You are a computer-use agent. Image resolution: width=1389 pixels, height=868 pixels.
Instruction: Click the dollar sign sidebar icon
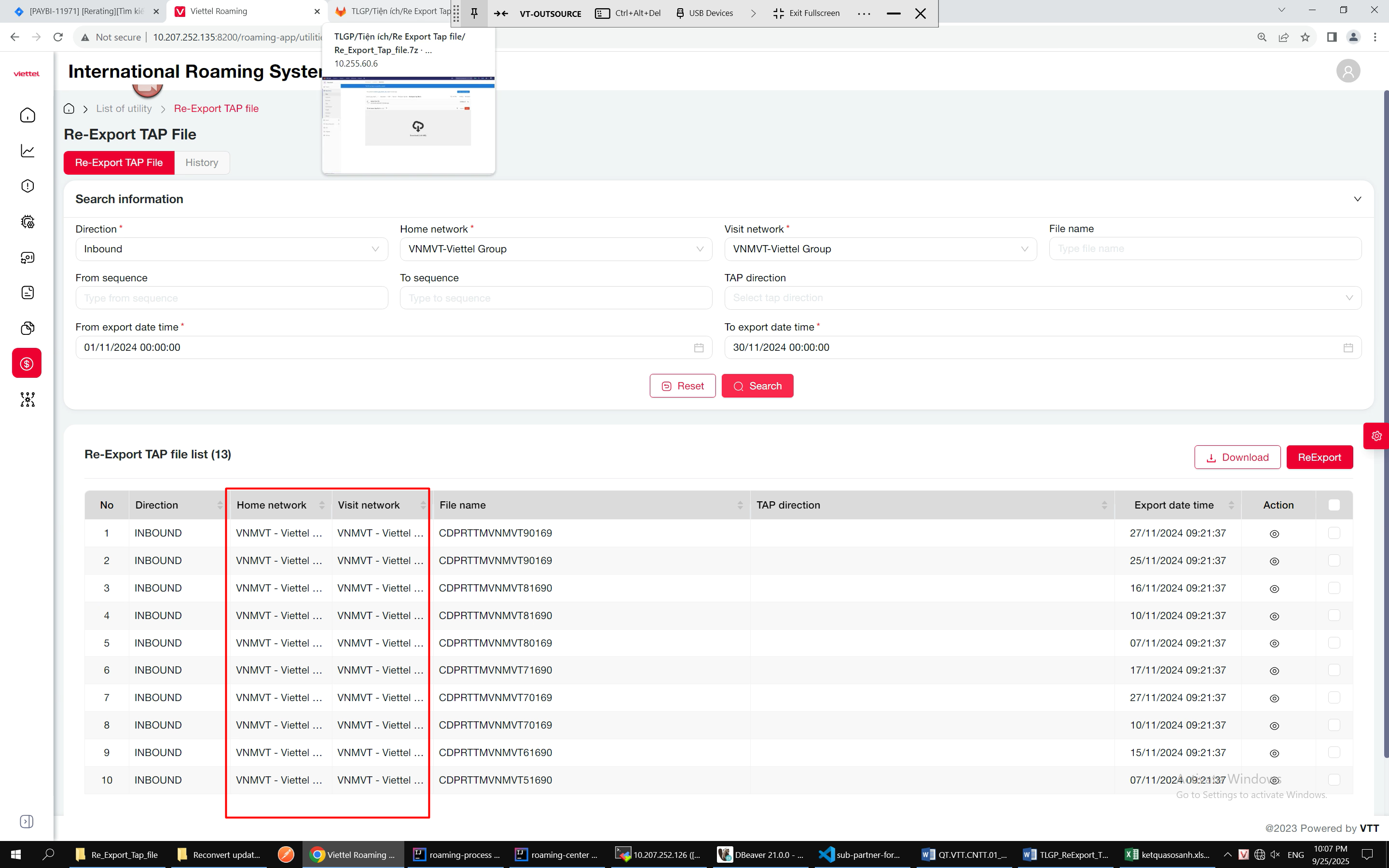pyautogui.click(x=27, y=363)
